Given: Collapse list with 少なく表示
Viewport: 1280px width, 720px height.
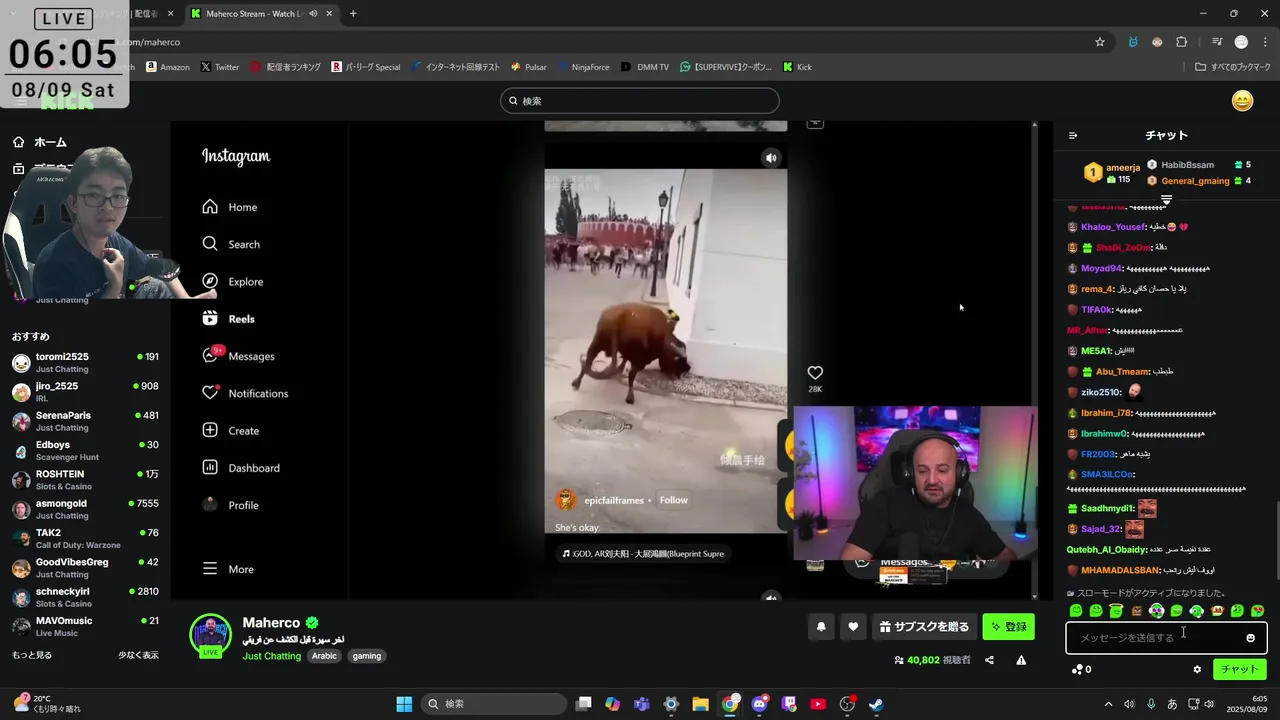Looking at the screenshot, I should pyautogui.click(x=138, y=655).
